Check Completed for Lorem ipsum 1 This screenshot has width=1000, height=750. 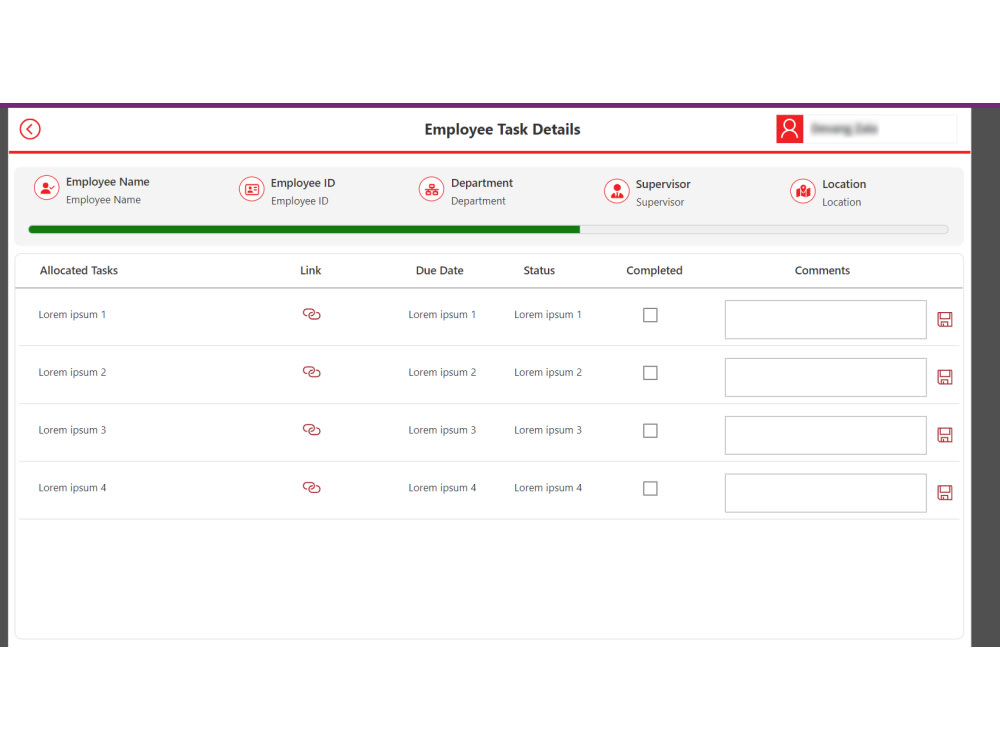click(x=650, y=315)
